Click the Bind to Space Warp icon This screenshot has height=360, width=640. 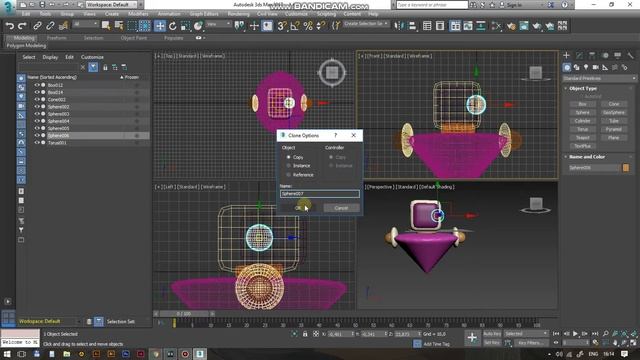[63, 26]
